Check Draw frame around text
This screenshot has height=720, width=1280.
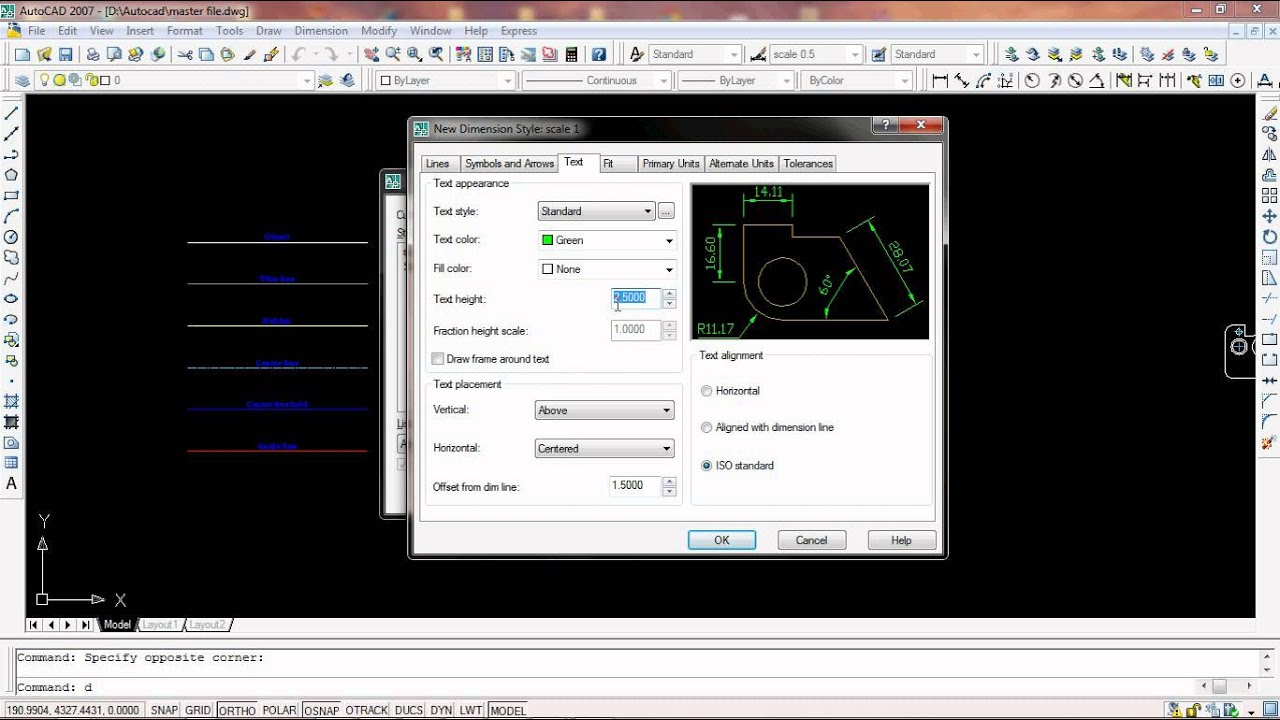(x=438, y=359)
